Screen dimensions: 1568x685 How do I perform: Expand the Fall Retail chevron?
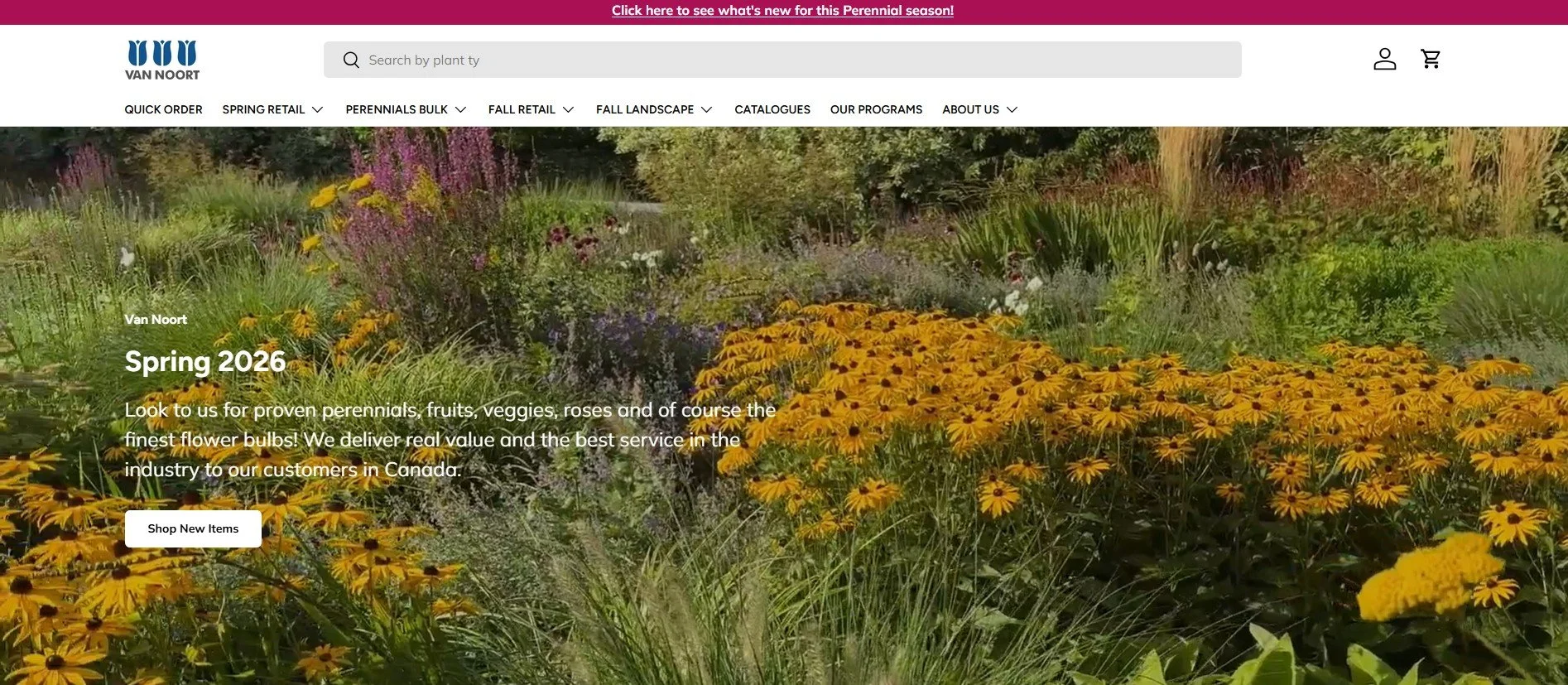click(x=568, y=109)
